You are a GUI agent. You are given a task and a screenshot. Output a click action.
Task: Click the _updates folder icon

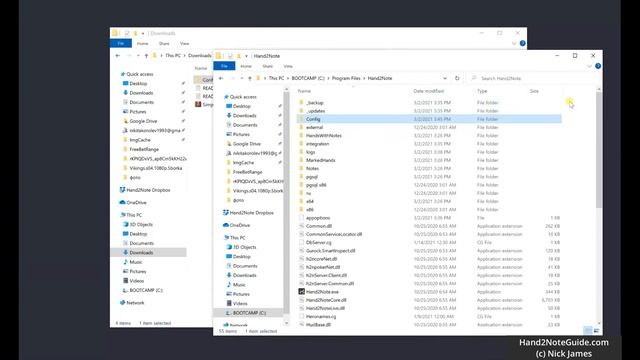tap(301, 111)
